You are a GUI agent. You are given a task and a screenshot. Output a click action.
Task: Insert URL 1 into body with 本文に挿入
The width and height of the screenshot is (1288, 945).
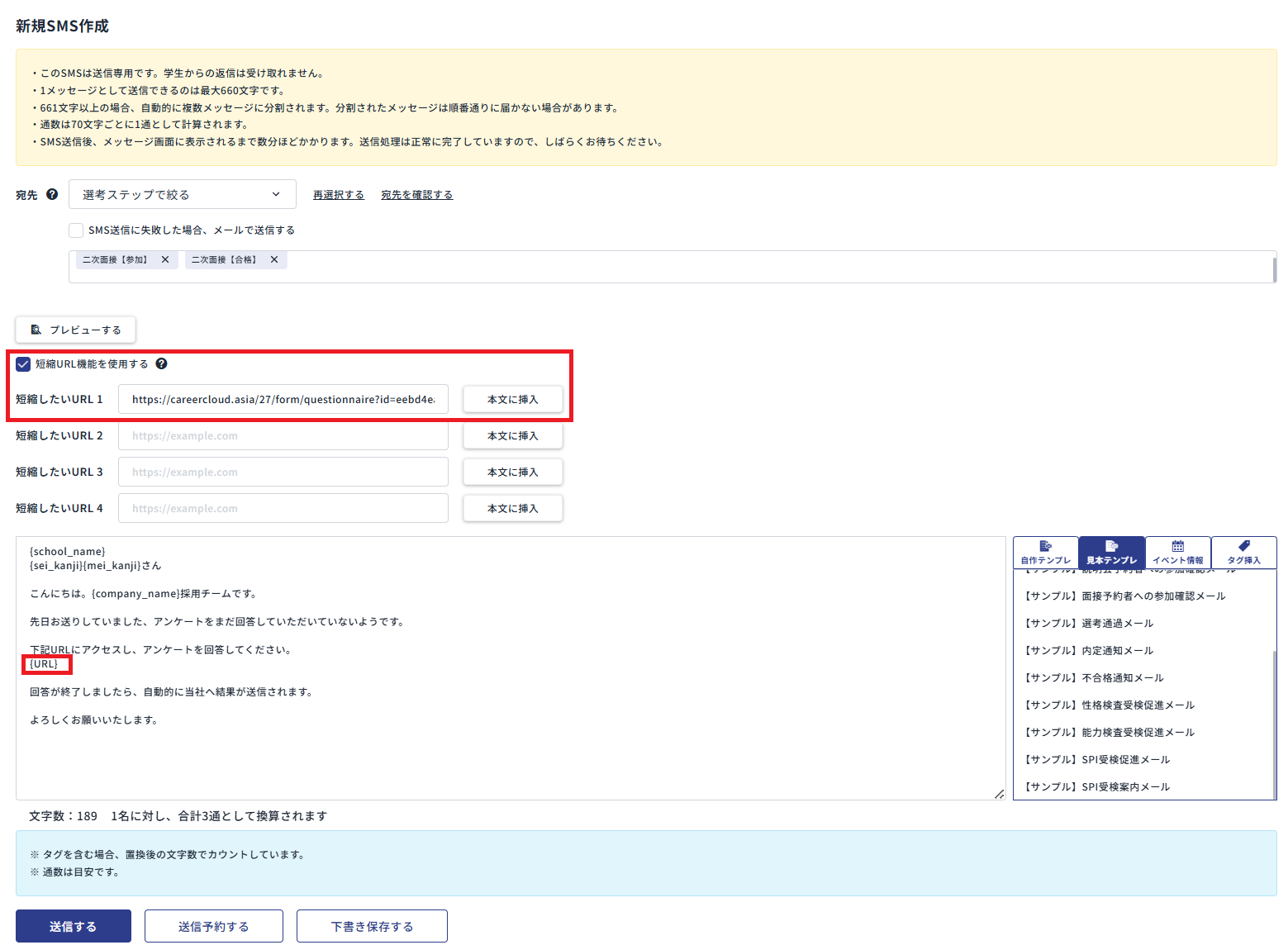tap(512, 400)
